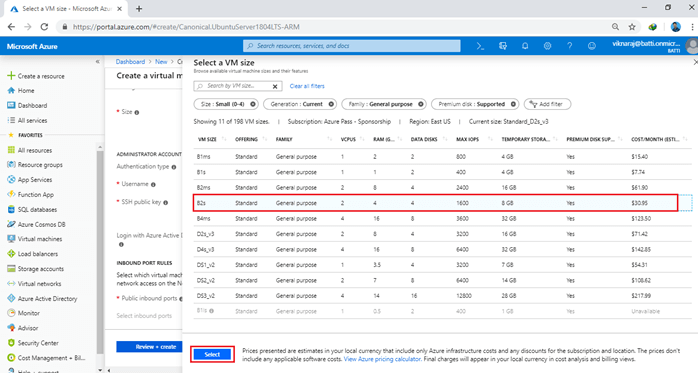
Task: Open Advisor from favorites
Action: [x=22, y=328]
